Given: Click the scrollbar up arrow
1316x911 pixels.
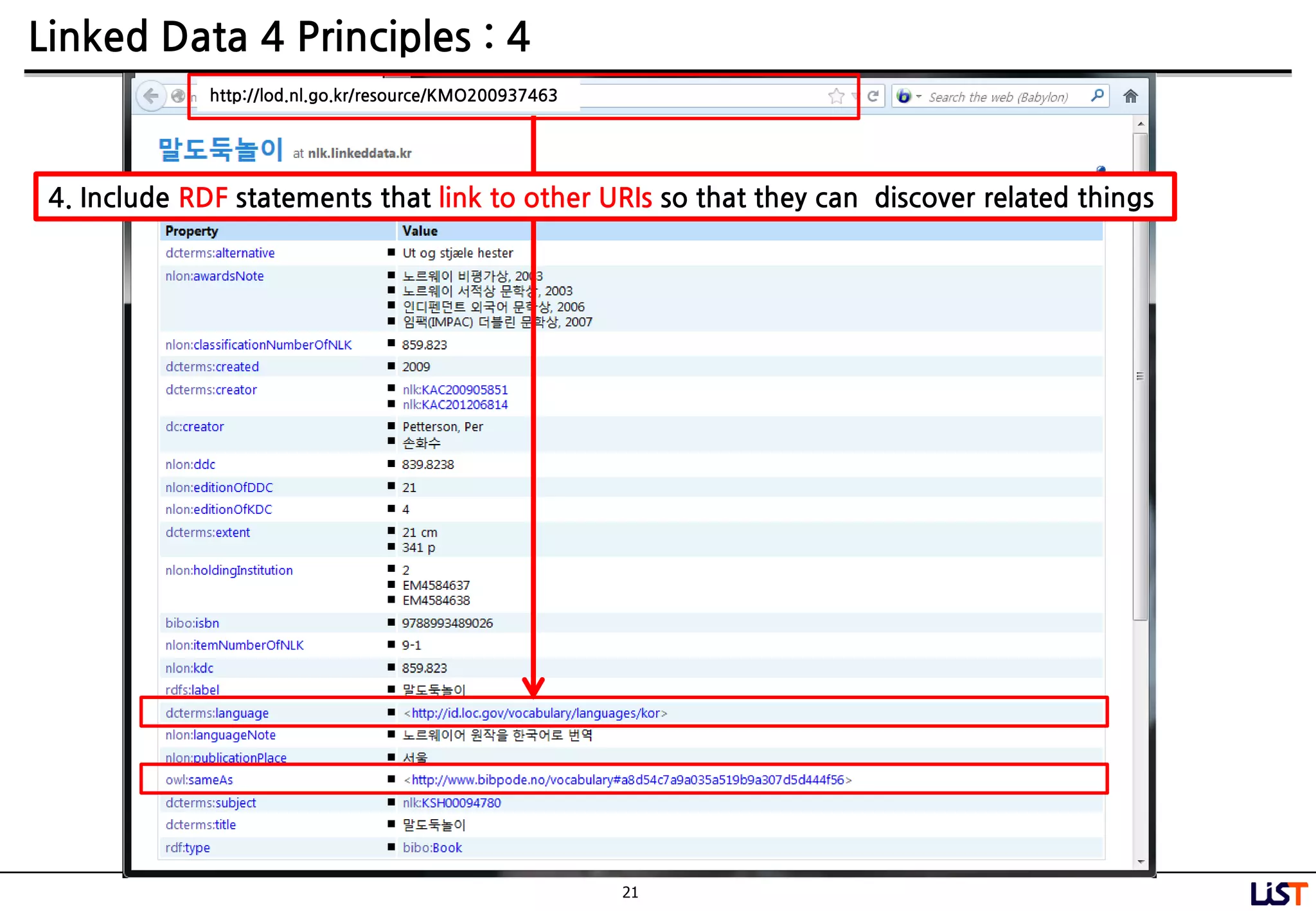Looking at the screenshot, I should [x=1141, y=124].
